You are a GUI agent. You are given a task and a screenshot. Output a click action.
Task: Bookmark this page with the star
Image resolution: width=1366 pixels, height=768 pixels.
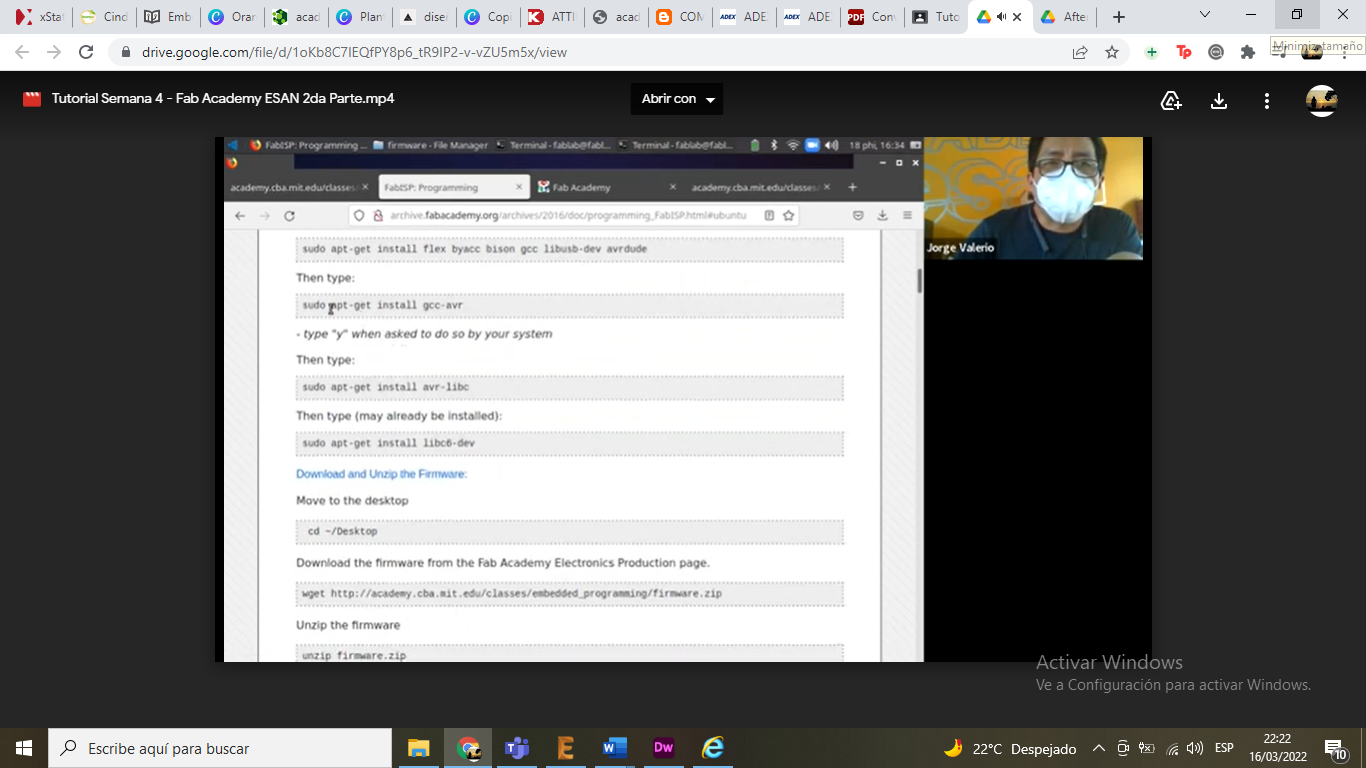point(1112,52)
